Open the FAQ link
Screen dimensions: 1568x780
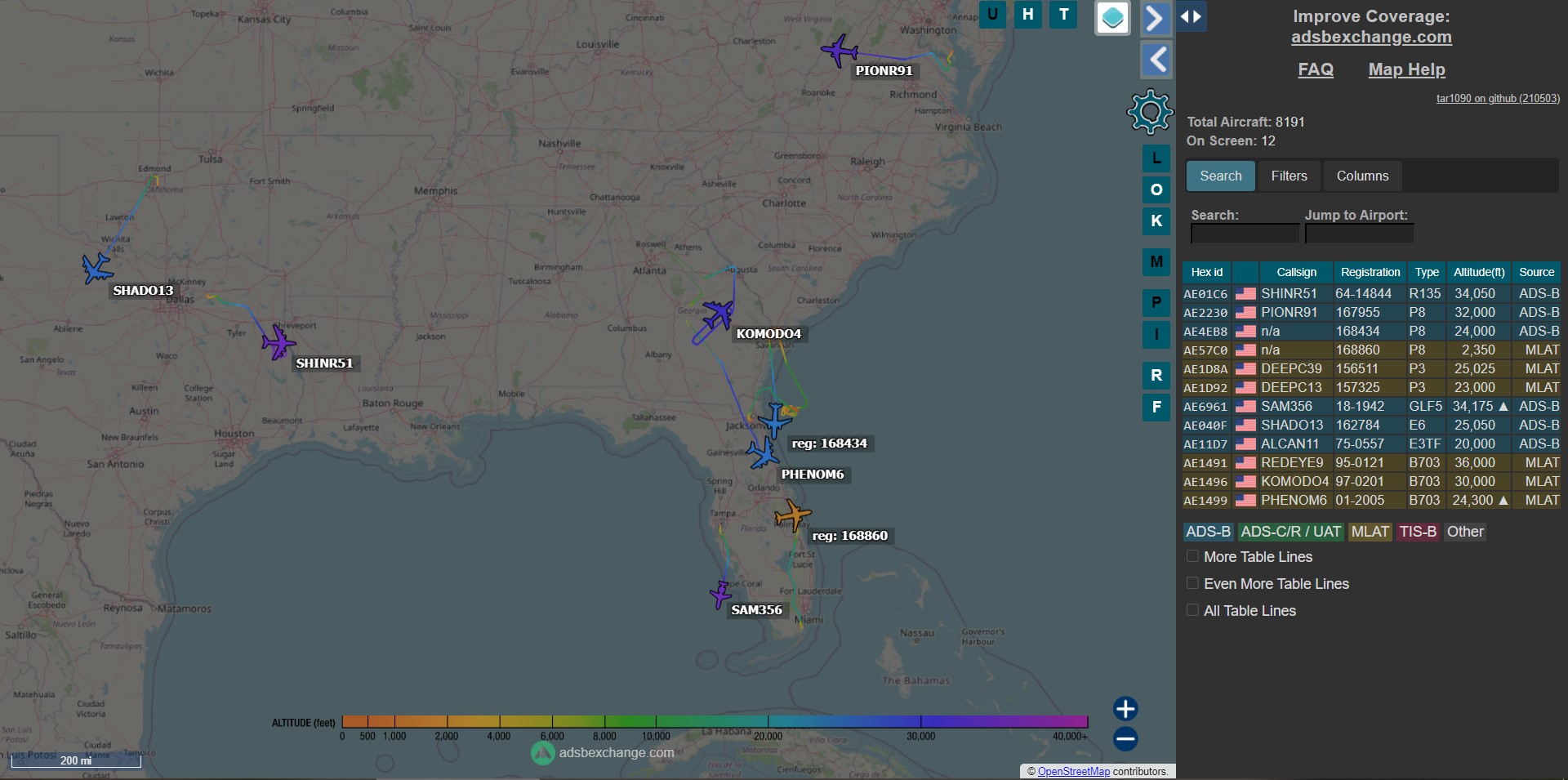tap(1316, 69)
